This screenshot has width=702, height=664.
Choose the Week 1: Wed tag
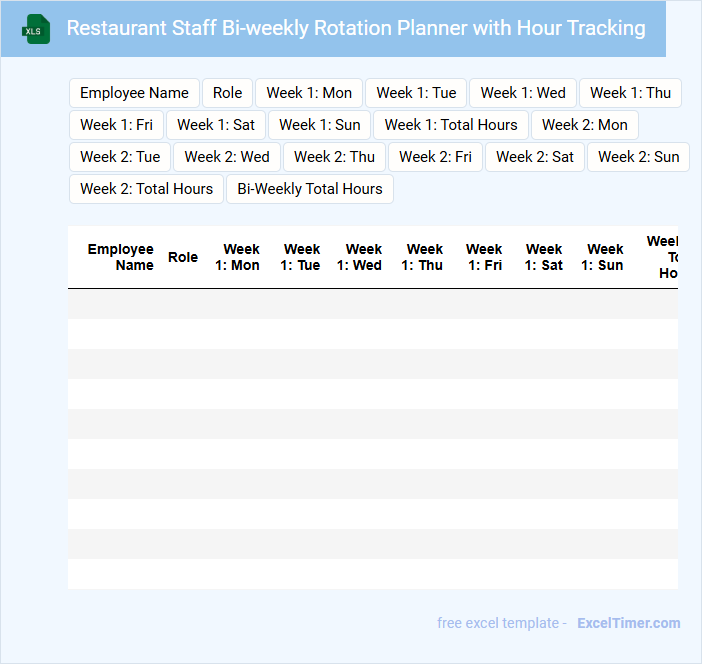(x=523, y=93)
